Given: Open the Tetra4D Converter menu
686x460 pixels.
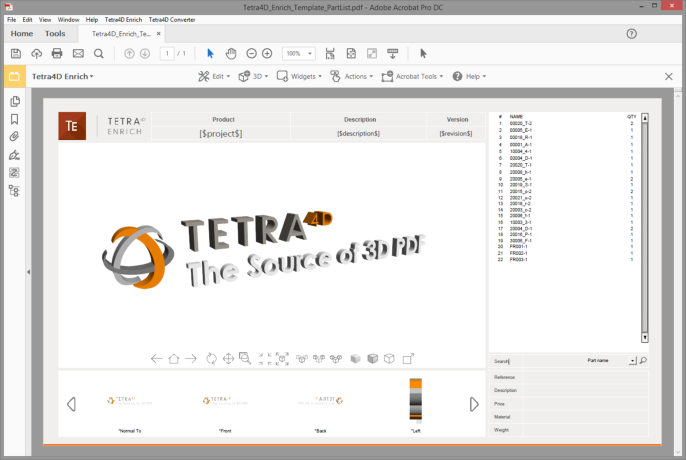Looking at the screenshot, I should [172, 20].
